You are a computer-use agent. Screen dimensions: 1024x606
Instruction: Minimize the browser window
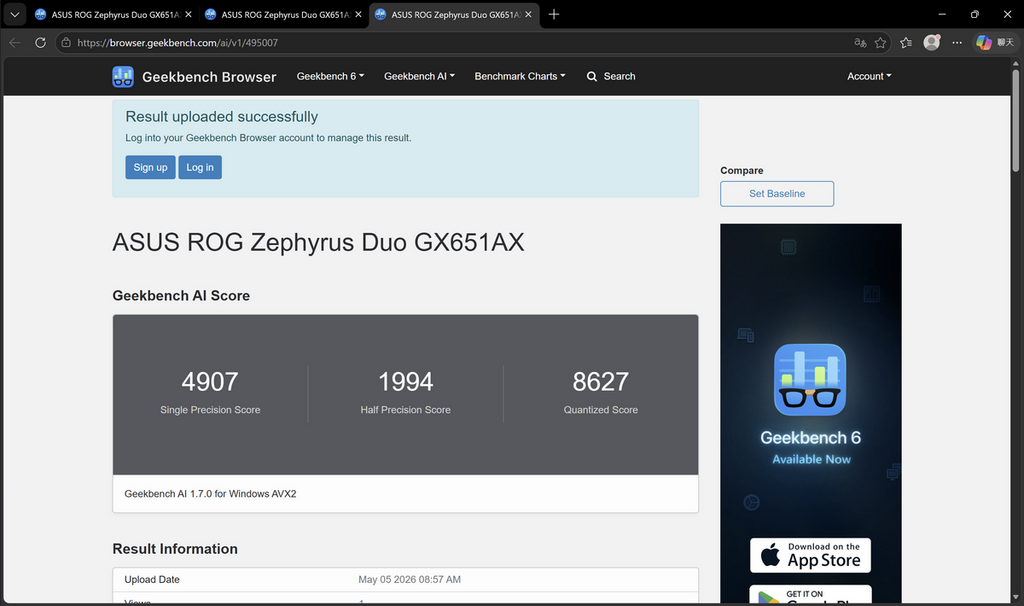click(942, 14)
